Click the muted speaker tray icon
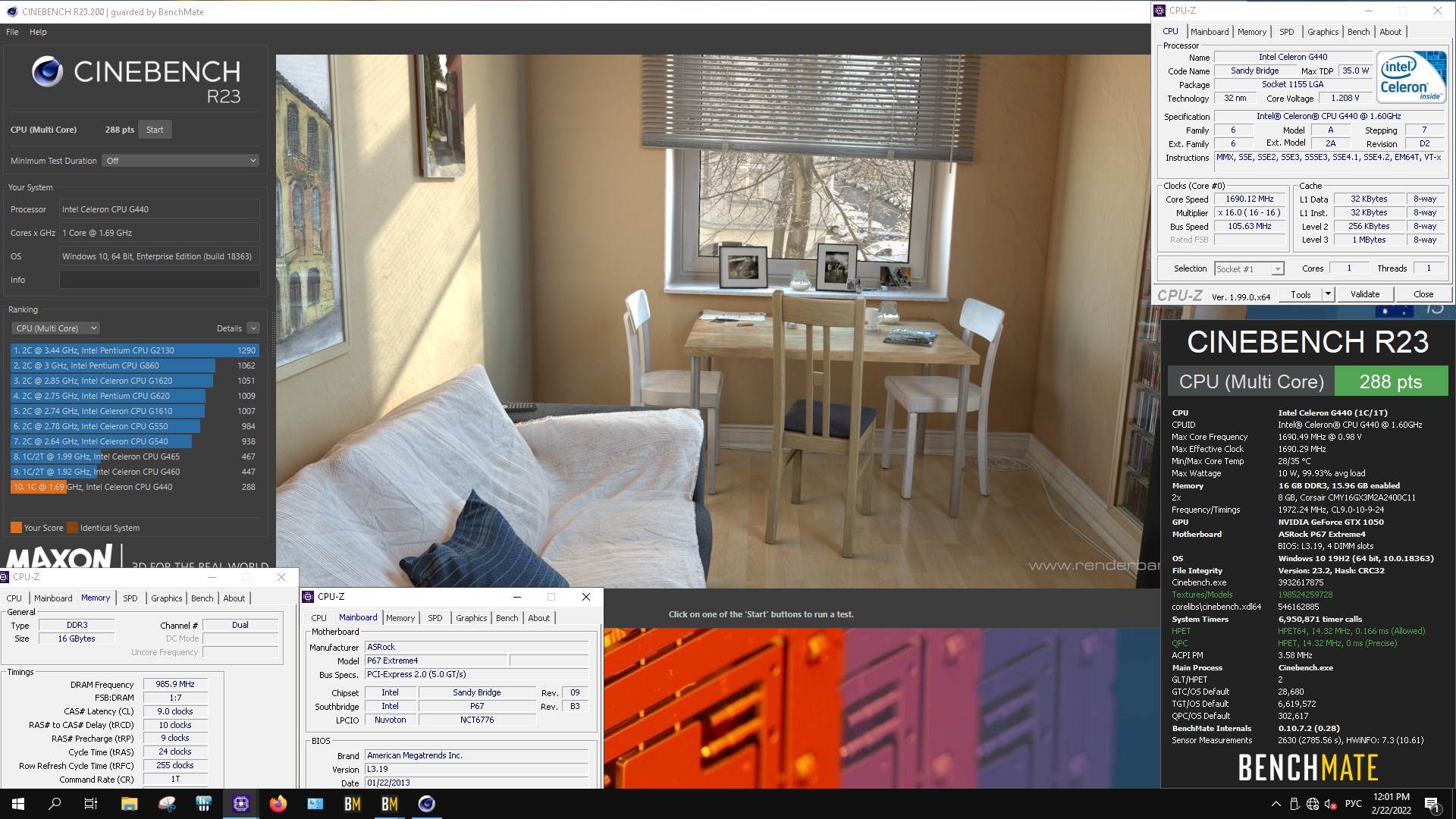 [x=1331, y=804]
